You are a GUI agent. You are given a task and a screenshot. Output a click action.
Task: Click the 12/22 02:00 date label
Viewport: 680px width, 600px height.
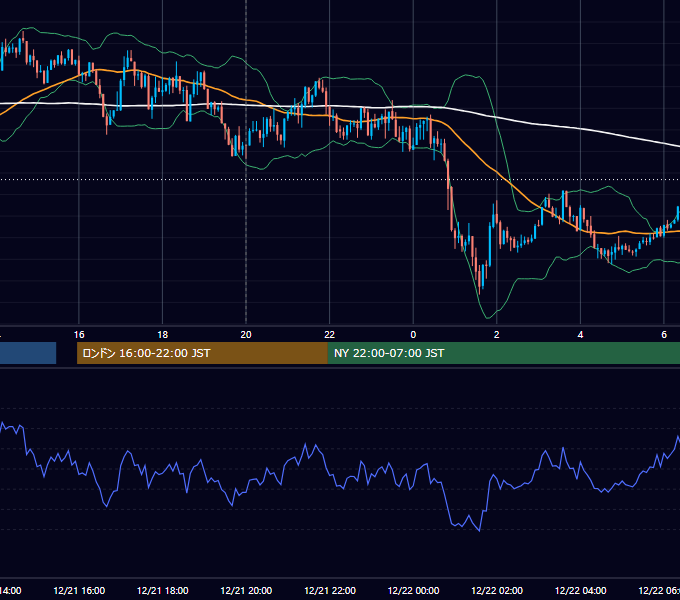pyautogui.click(x=497, y=590)
